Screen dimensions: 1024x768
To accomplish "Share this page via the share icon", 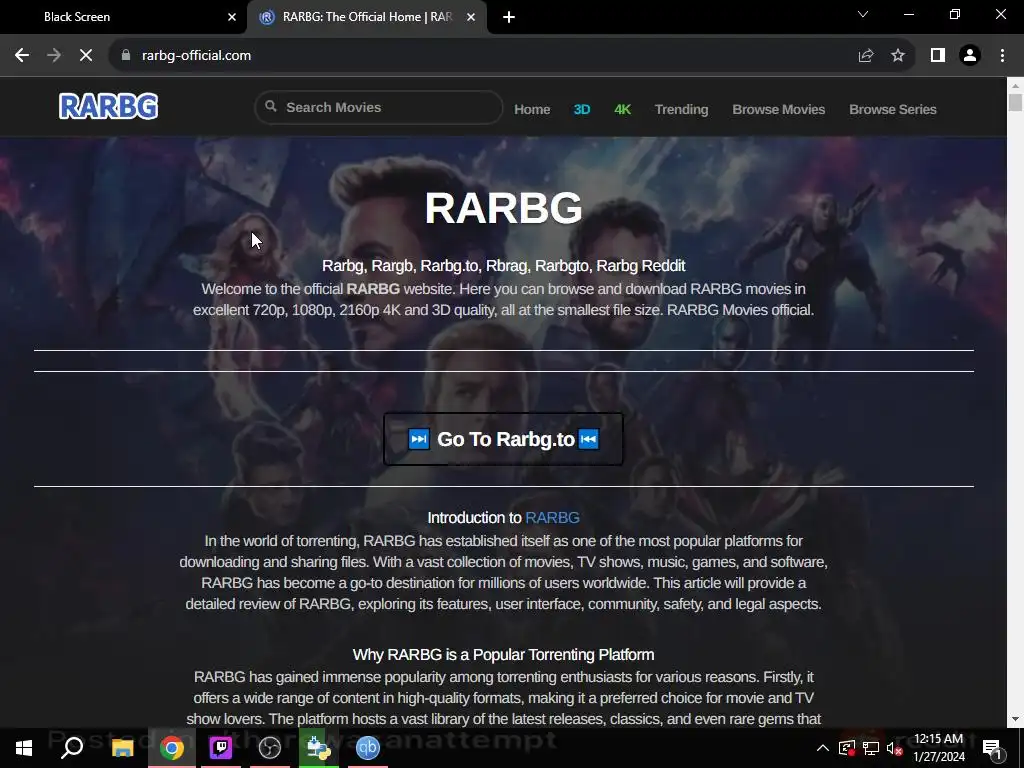I will pos(866,56).
